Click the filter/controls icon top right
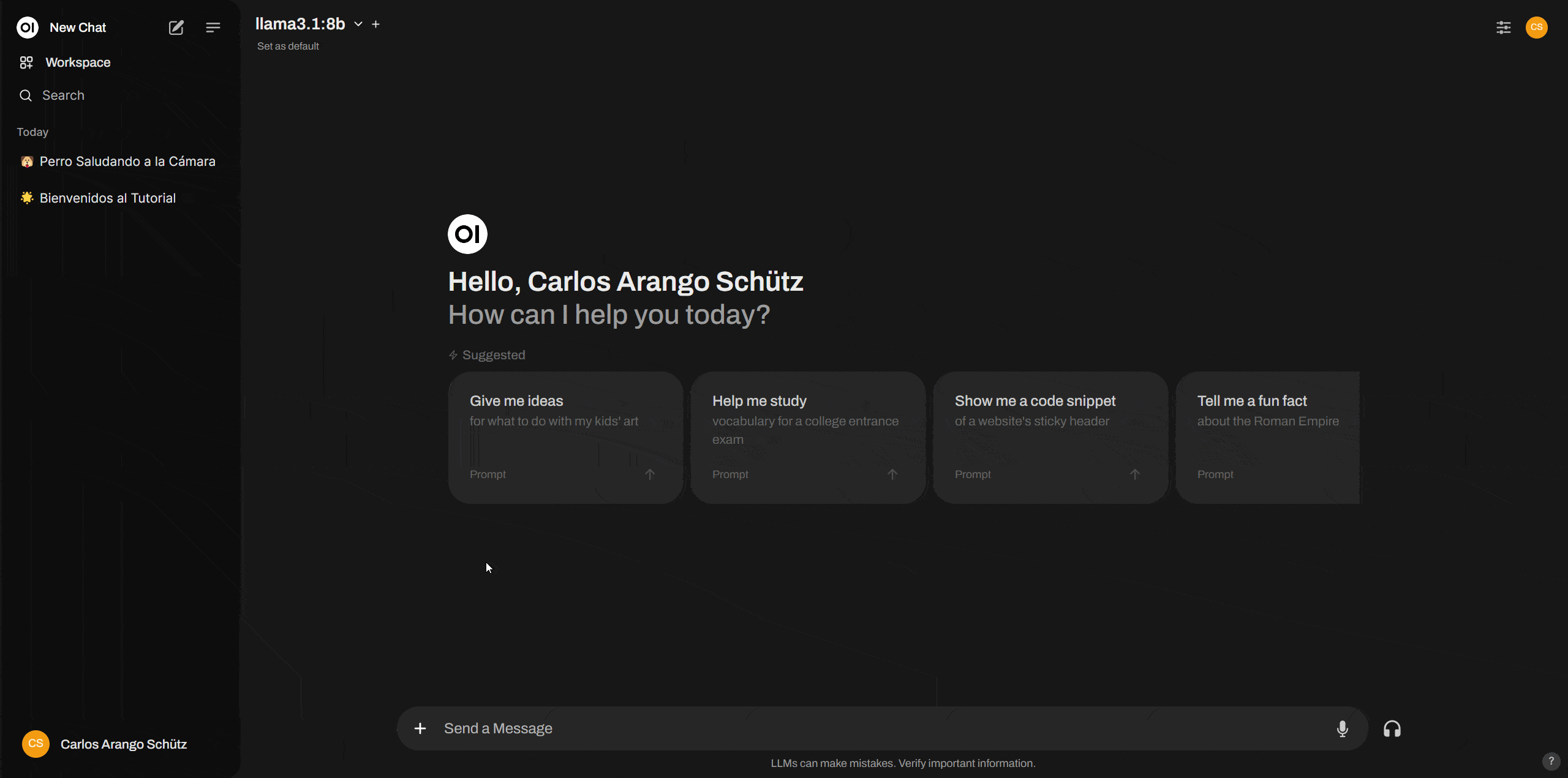 (1503, 26)
